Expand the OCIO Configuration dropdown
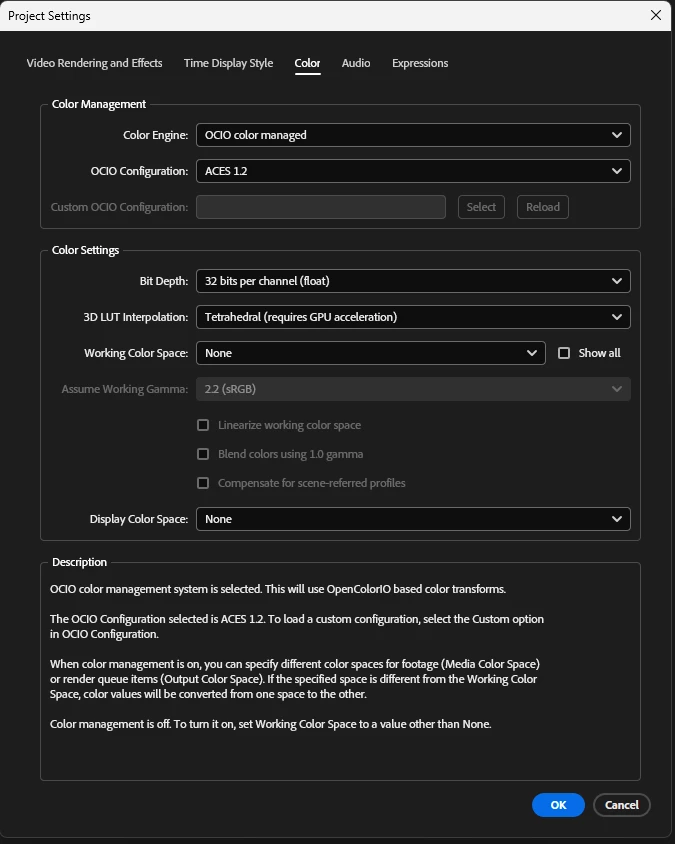Screen dimensions: 675x844 point(413,171)
